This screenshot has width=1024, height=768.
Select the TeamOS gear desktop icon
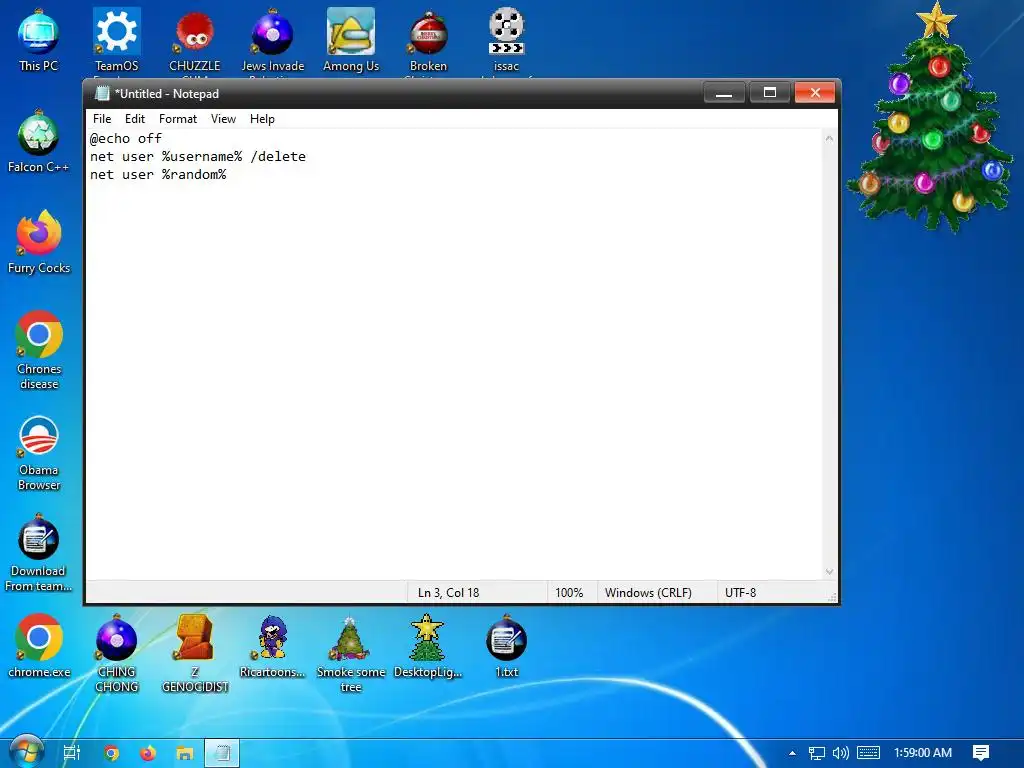(x=116, y=39)
